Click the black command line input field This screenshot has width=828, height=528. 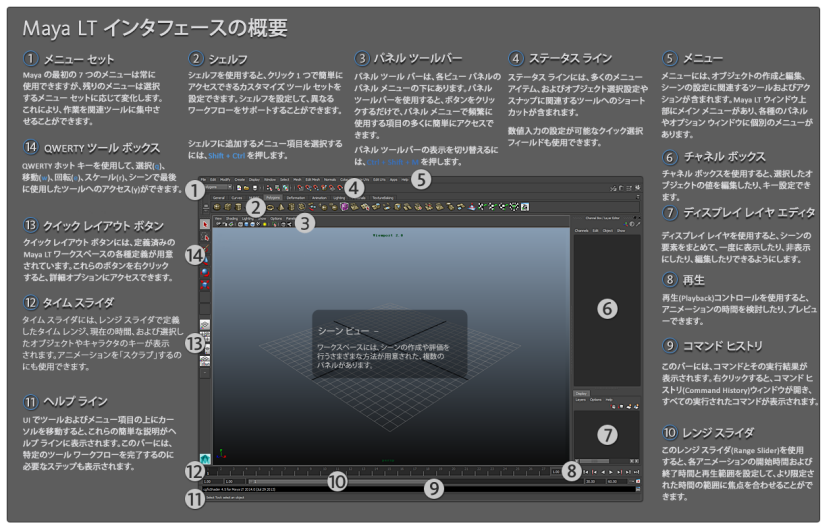pyautogui.click(x=419, y=489)
